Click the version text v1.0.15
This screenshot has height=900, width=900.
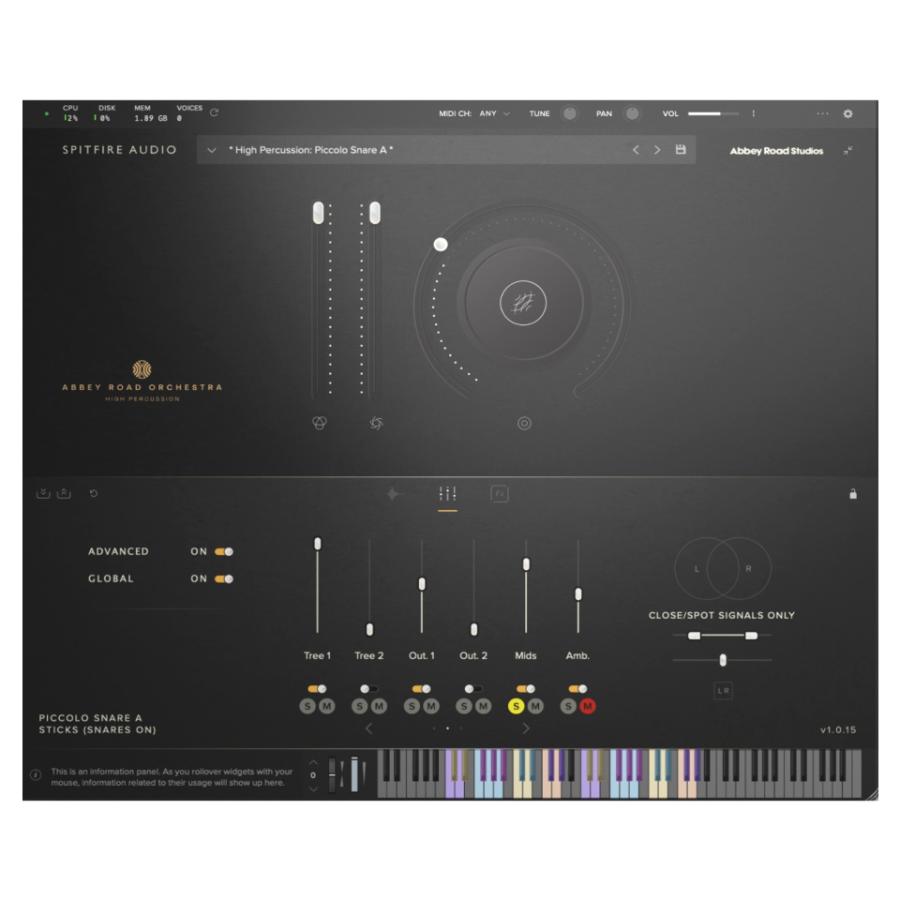pos(838,730)
